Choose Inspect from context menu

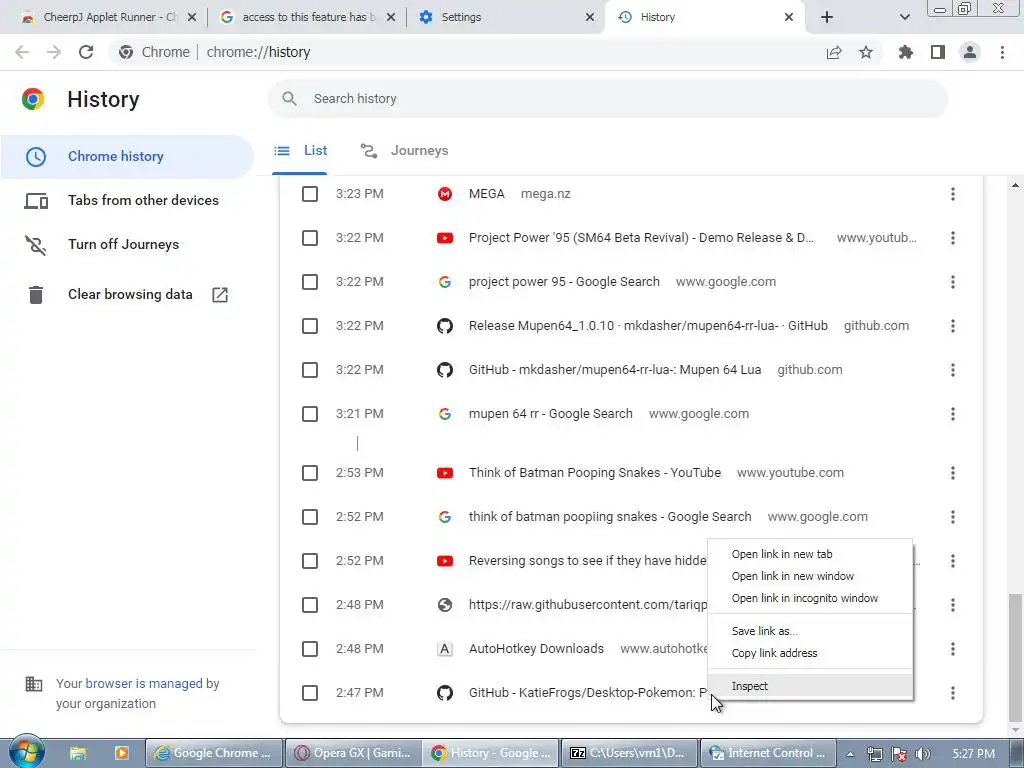click(810, 686)
